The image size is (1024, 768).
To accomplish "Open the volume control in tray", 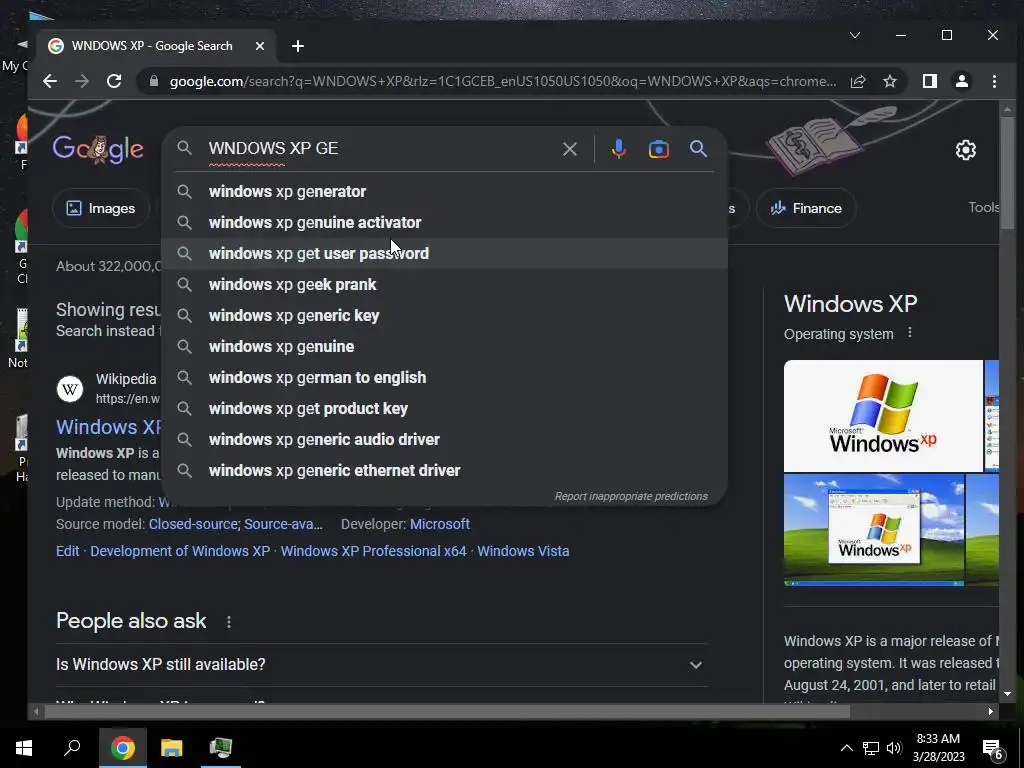I will point(894,748).
